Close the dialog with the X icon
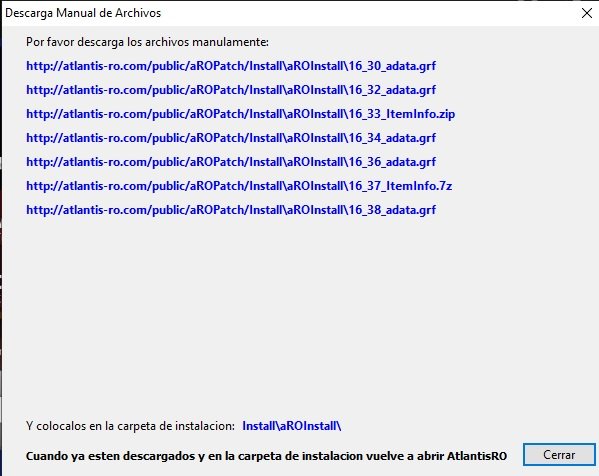 [x=586, y=13]
